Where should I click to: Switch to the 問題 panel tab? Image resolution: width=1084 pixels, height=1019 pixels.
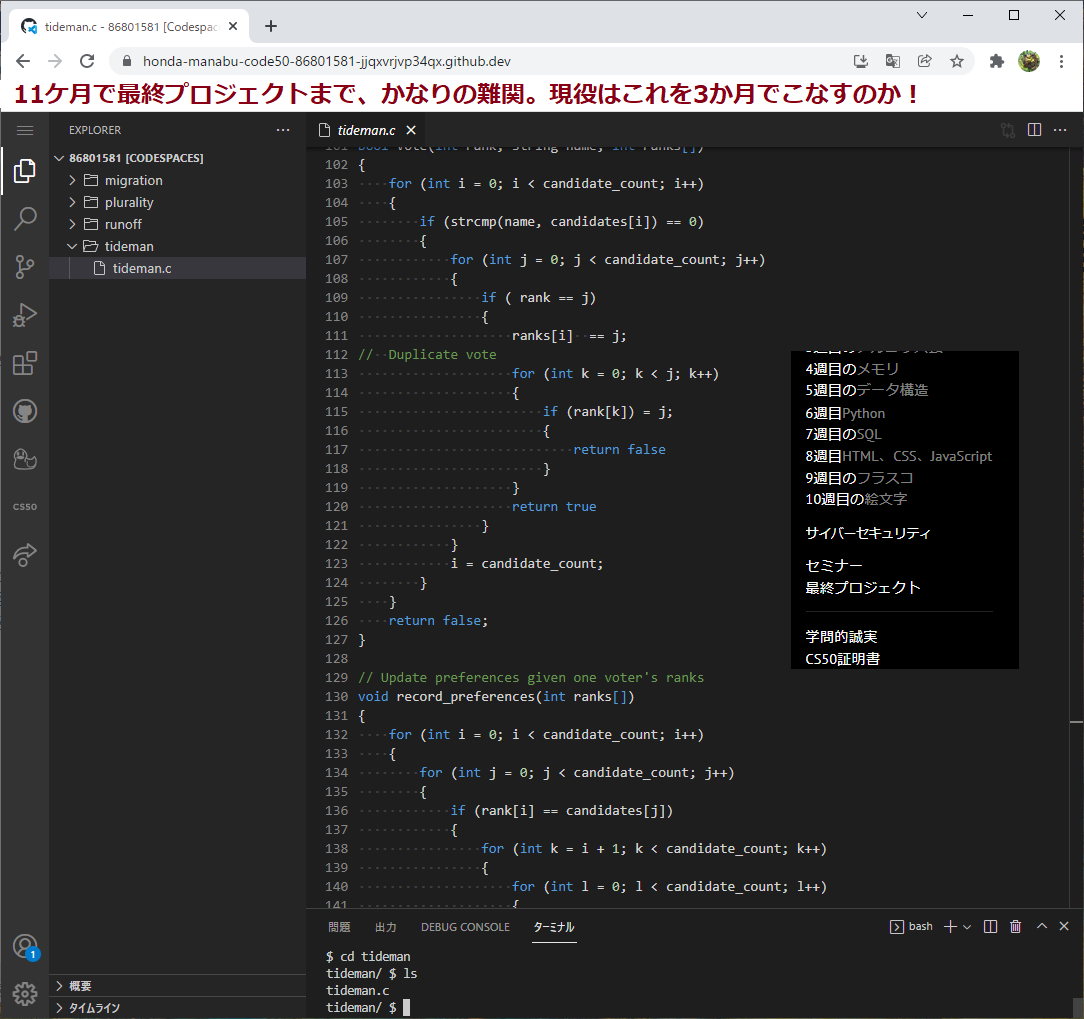(x=339, y=927)
